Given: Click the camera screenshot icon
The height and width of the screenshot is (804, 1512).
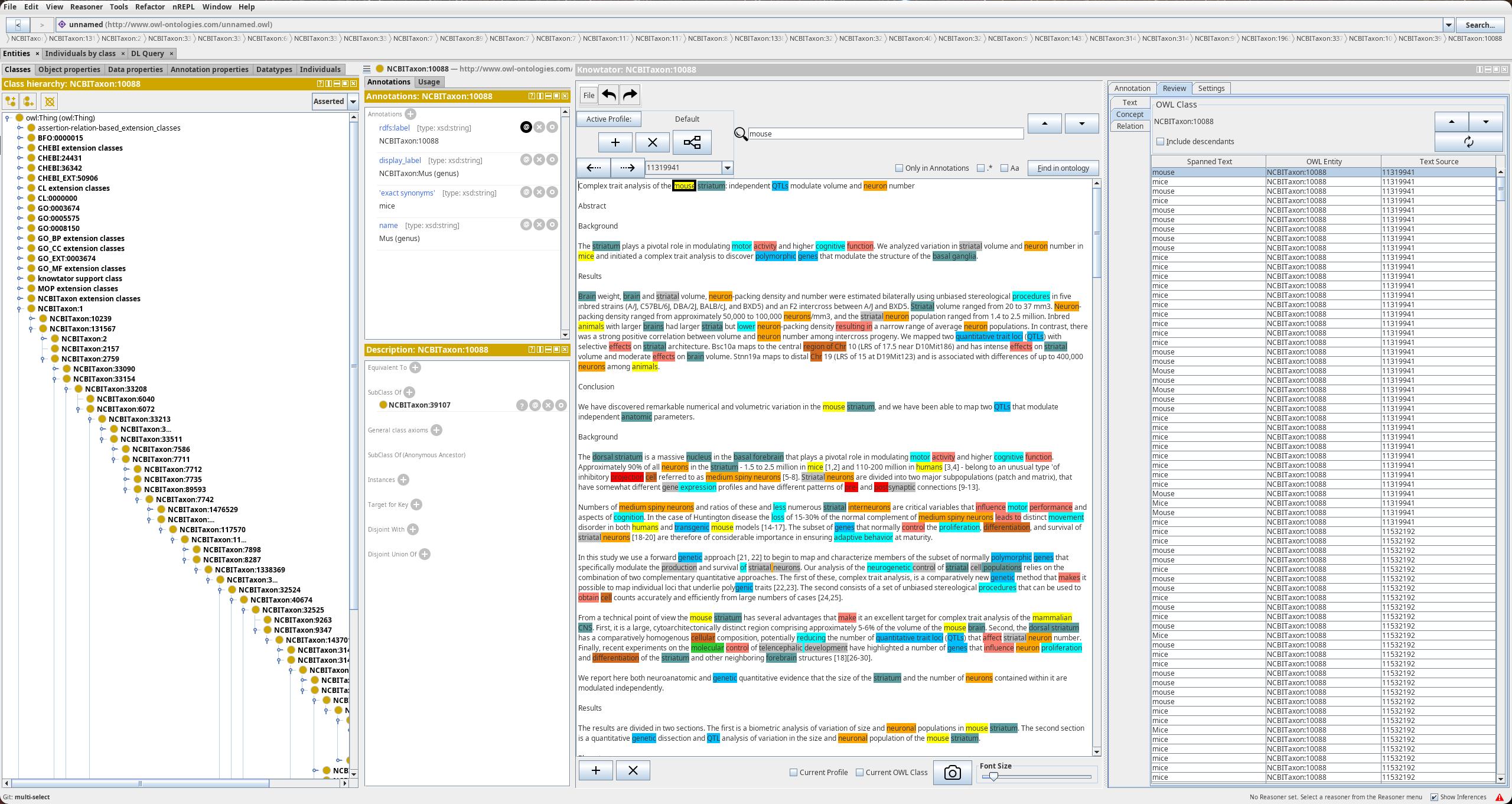Looking at the screenshot, I should coord(952,773).
